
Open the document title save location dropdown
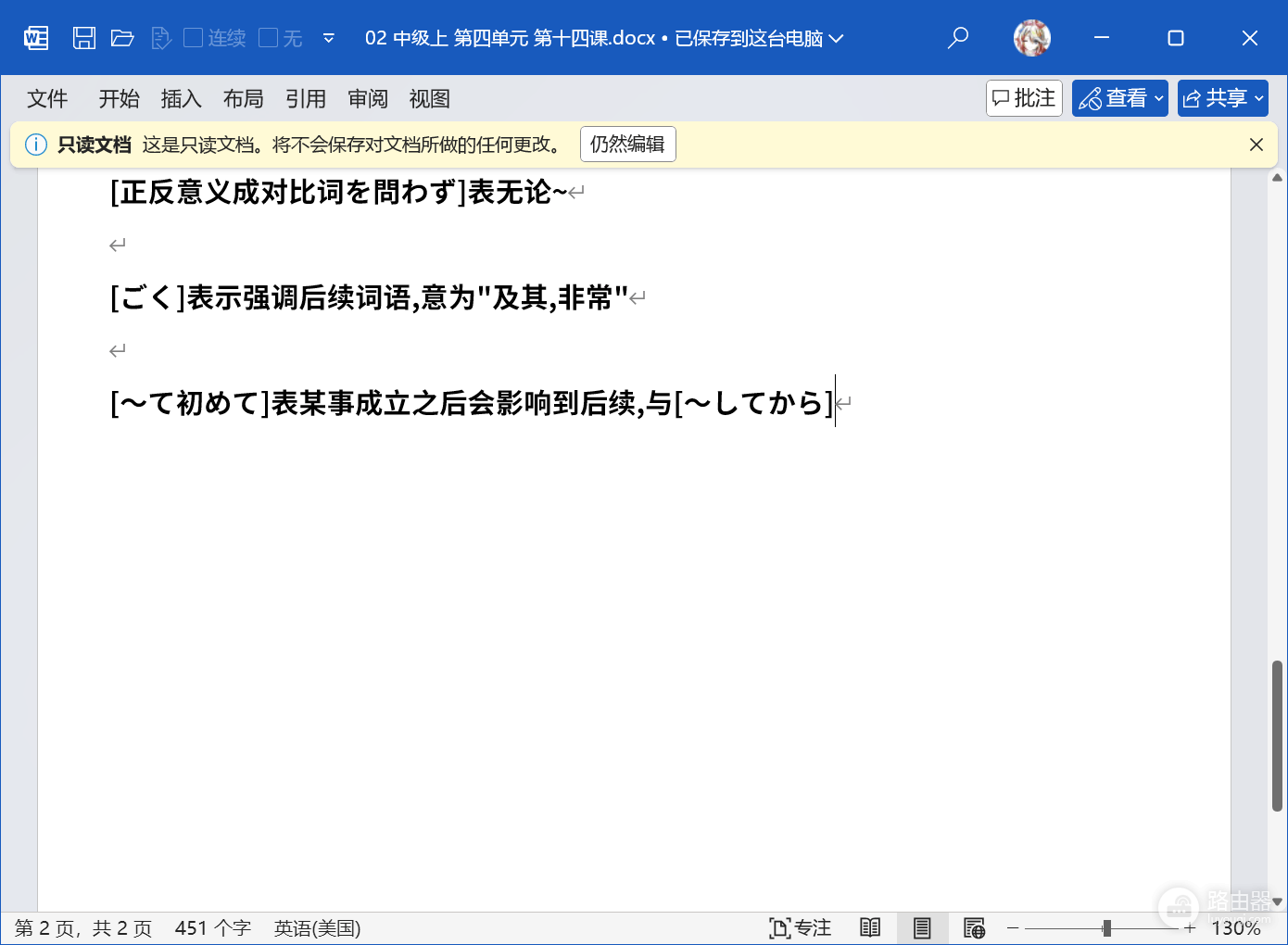tap(836, 38)
